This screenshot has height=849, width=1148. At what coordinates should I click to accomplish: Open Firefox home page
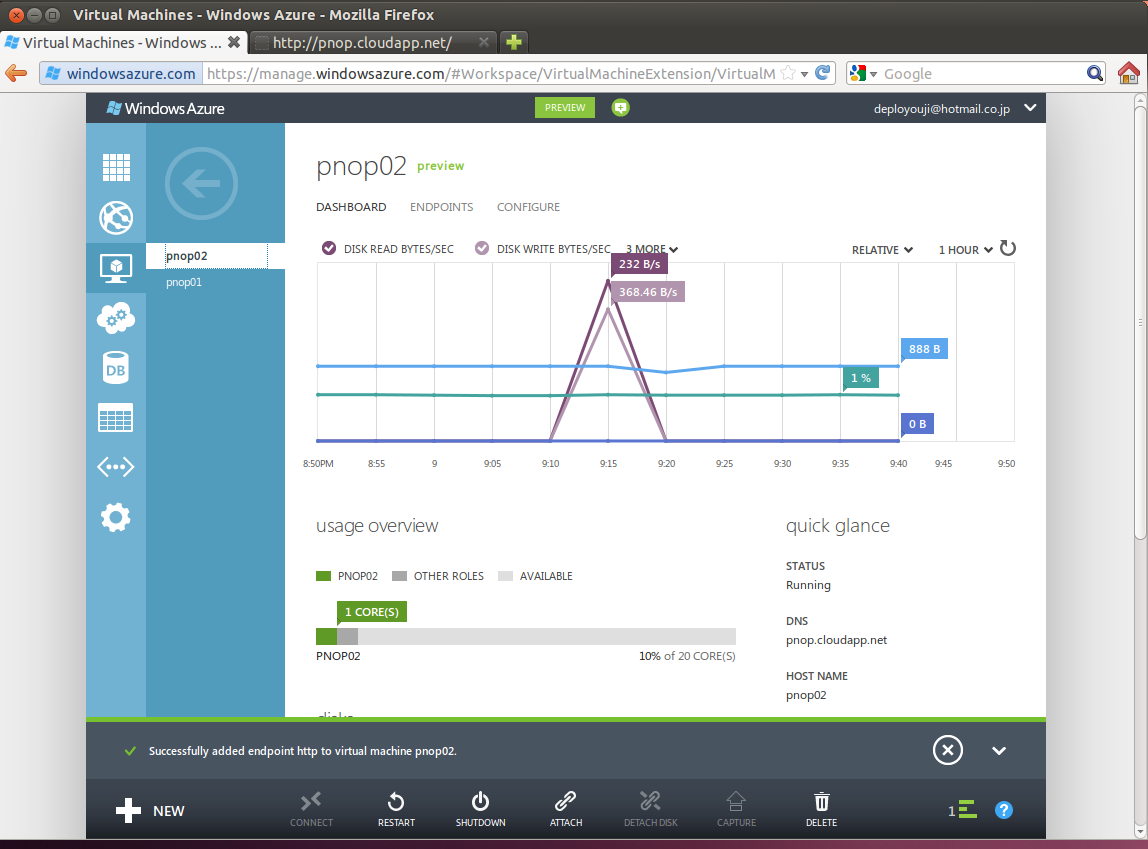coord(1128,72)
